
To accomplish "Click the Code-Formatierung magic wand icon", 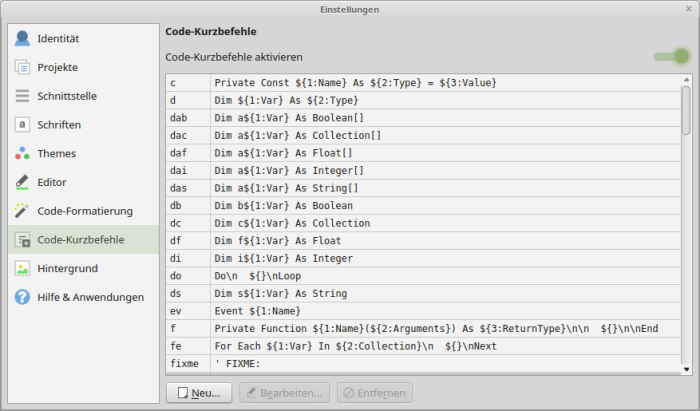I will 22,211.
